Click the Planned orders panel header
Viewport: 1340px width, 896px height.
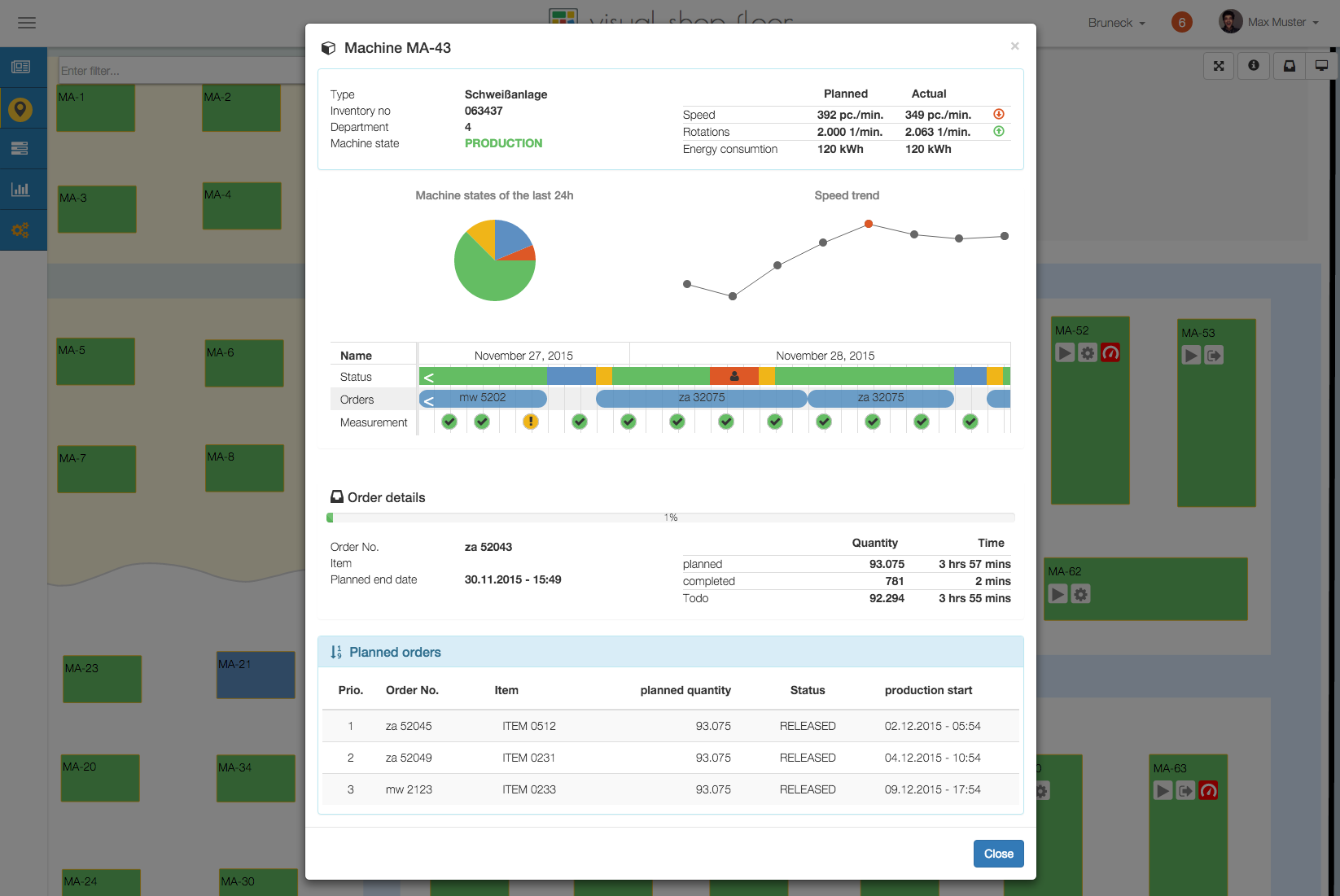click(x=670, y=652)
